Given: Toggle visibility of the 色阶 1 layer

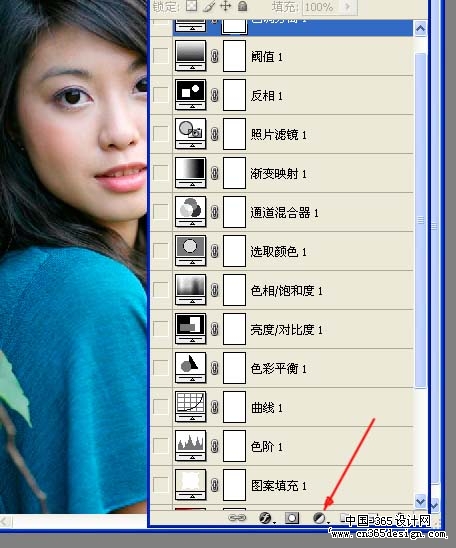Looking at the screenshot, I should (x=161, y=446).
